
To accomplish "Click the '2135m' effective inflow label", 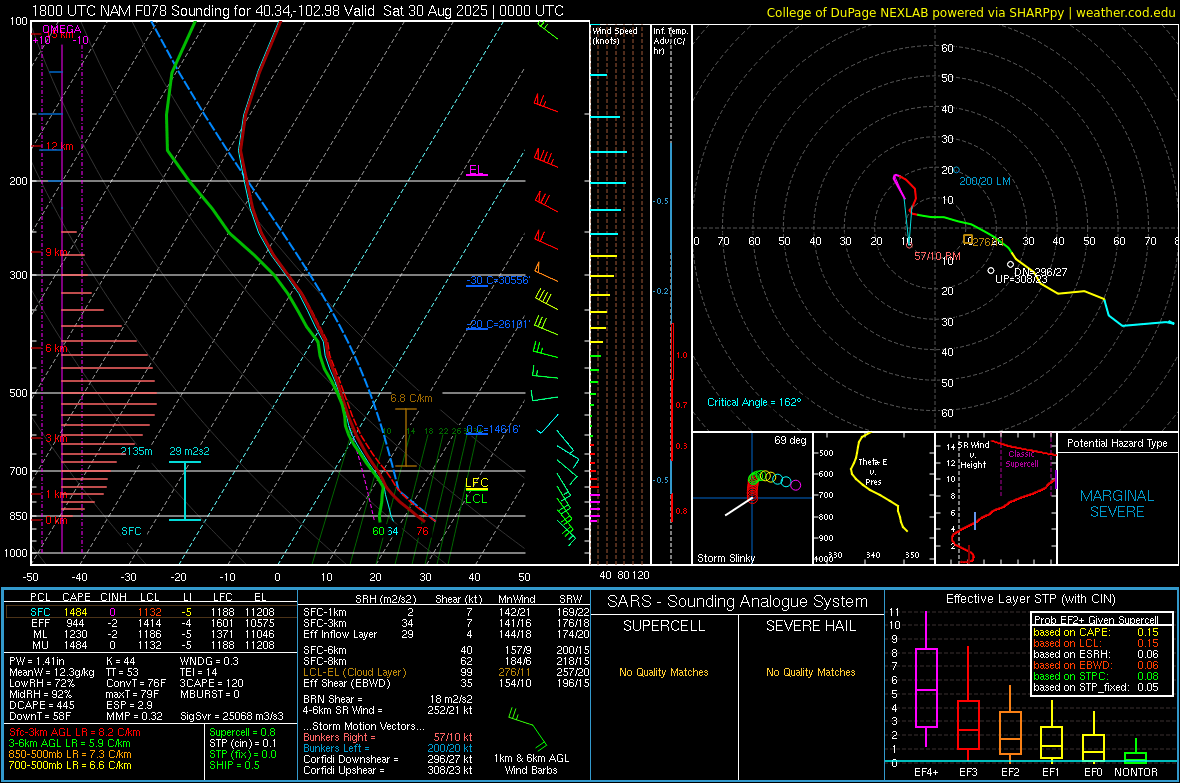I will click(136, 451).
